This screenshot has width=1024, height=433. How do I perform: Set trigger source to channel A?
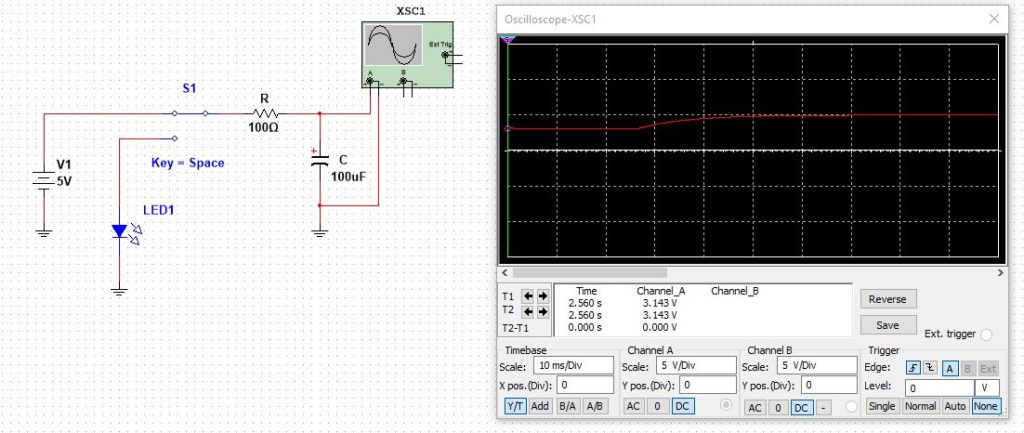point(950,368)
